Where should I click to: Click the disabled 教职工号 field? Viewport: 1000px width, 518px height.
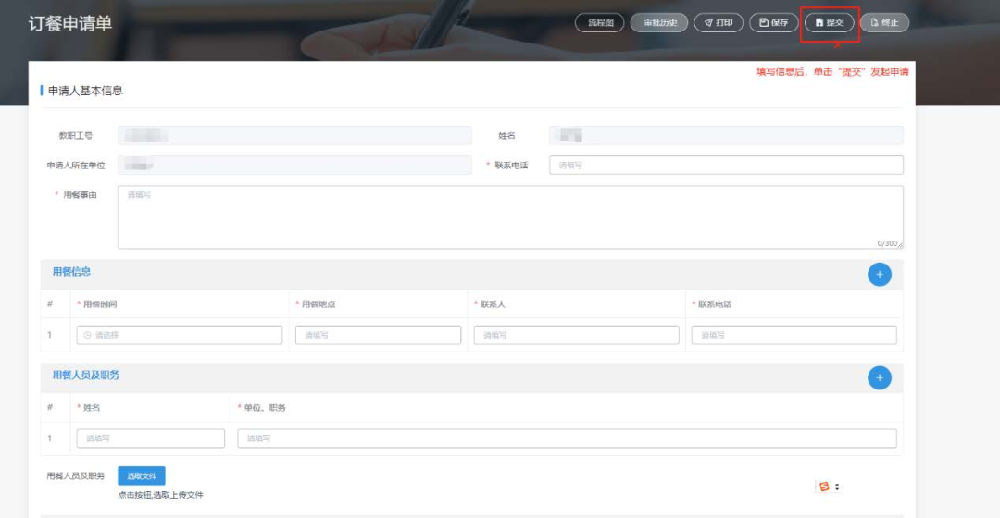[294, 135]
